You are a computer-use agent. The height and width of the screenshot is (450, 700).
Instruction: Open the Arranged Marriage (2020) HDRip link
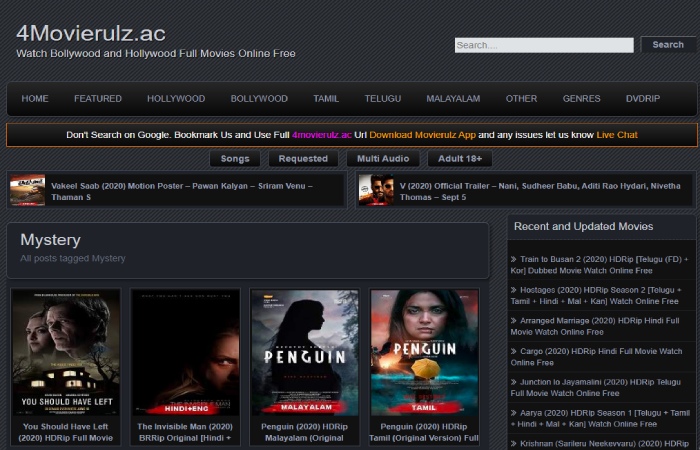(x=595, y=326)
